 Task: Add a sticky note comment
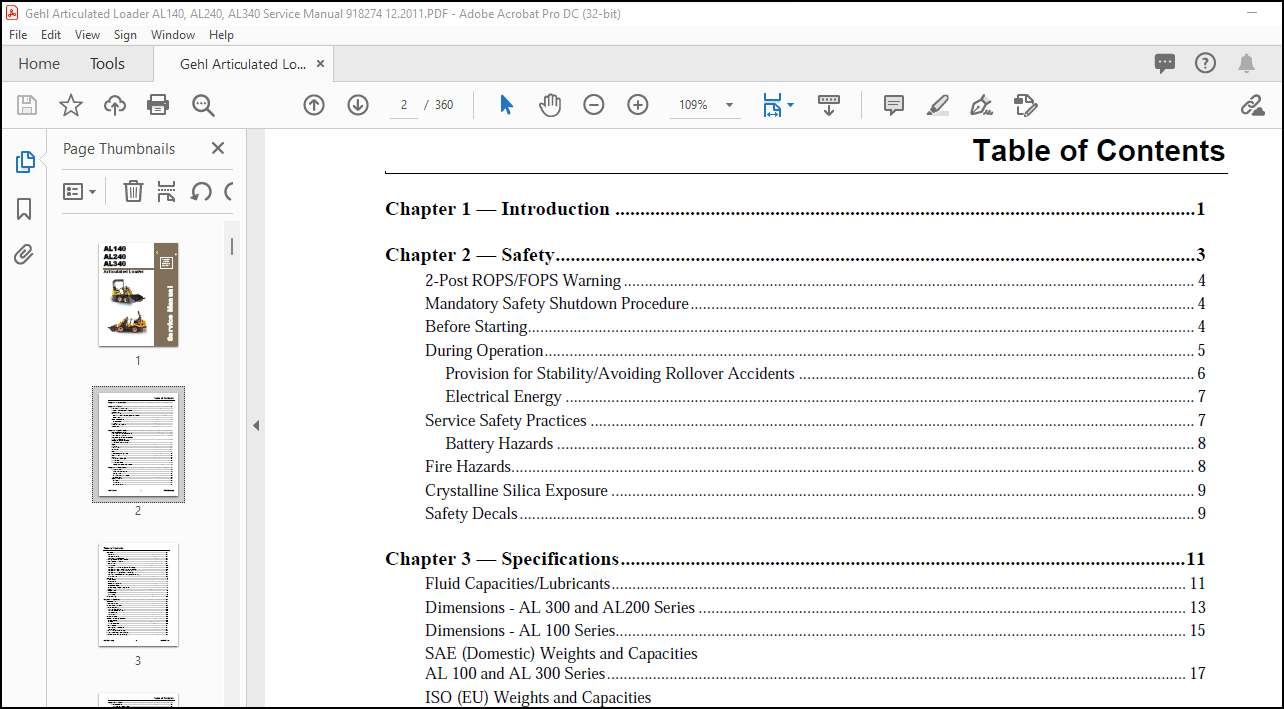[x=894, y=105]
